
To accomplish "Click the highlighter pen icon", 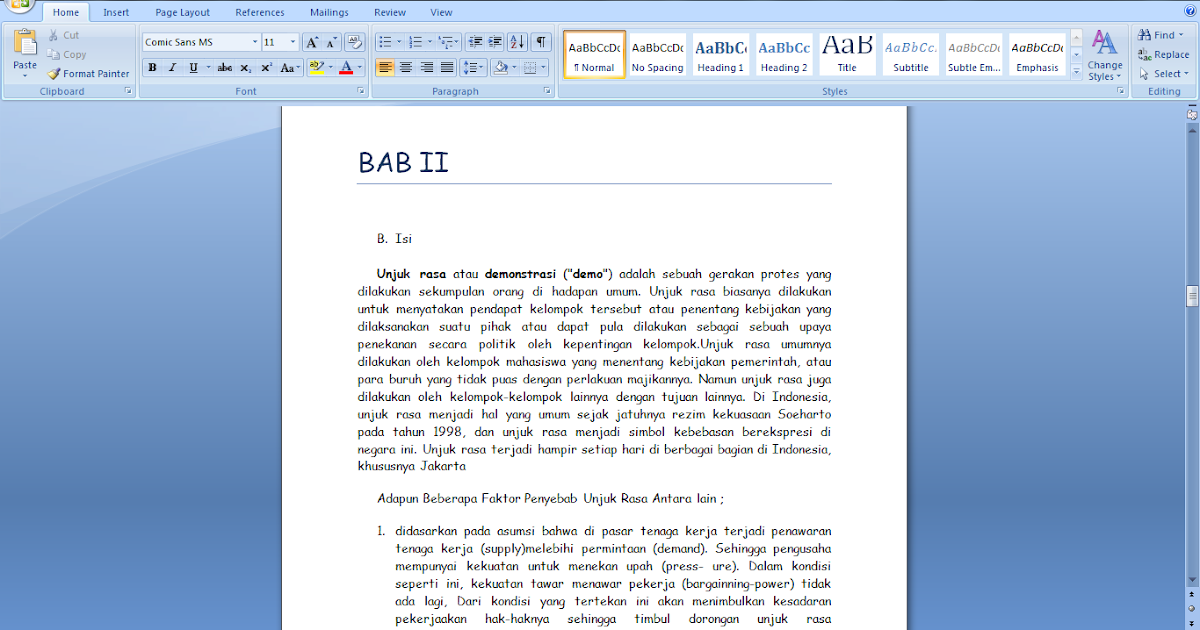I will click(x=316, y=68).
